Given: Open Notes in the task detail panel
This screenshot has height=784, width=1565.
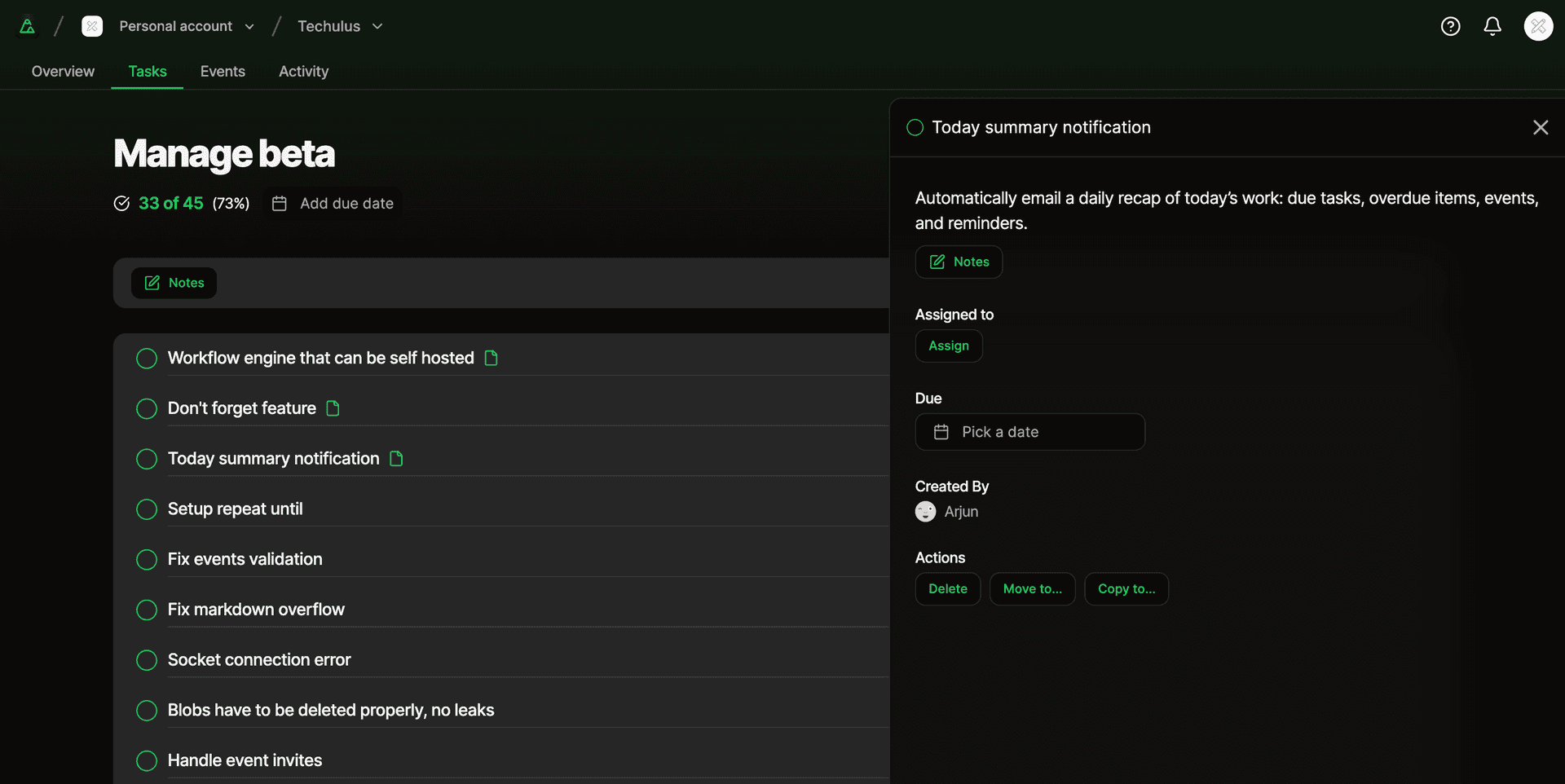Looking at the screenshot, I should [959, 262].
